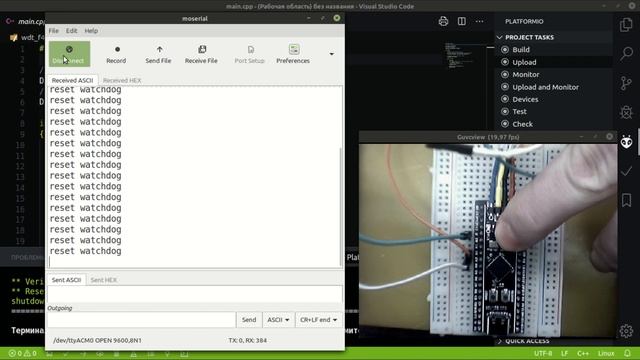The image size is (640, 360).
Task: Open the Bookmarks view in activity bar
Action: pyautogui.click(x=626, y=200)
